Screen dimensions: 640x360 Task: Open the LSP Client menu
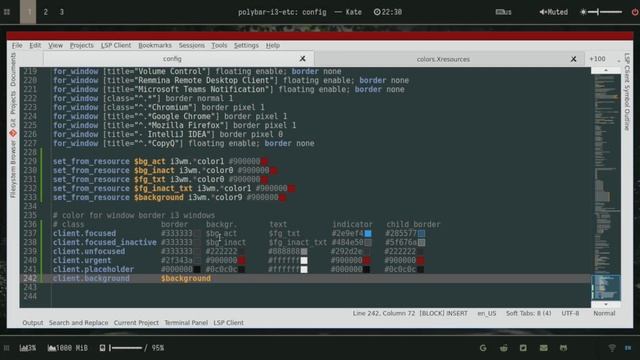click(116, 45)
